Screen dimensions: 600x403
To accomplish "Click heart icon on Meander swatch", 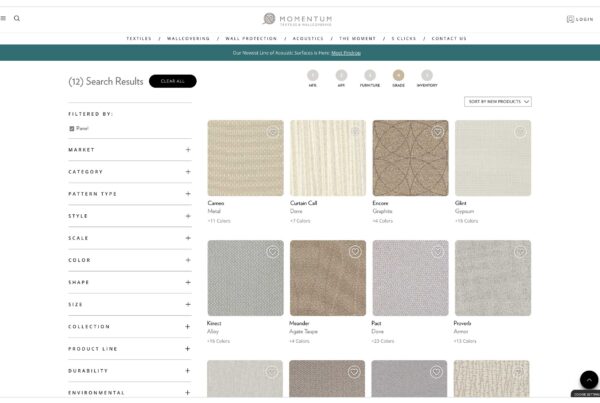I will click(354, 252).
